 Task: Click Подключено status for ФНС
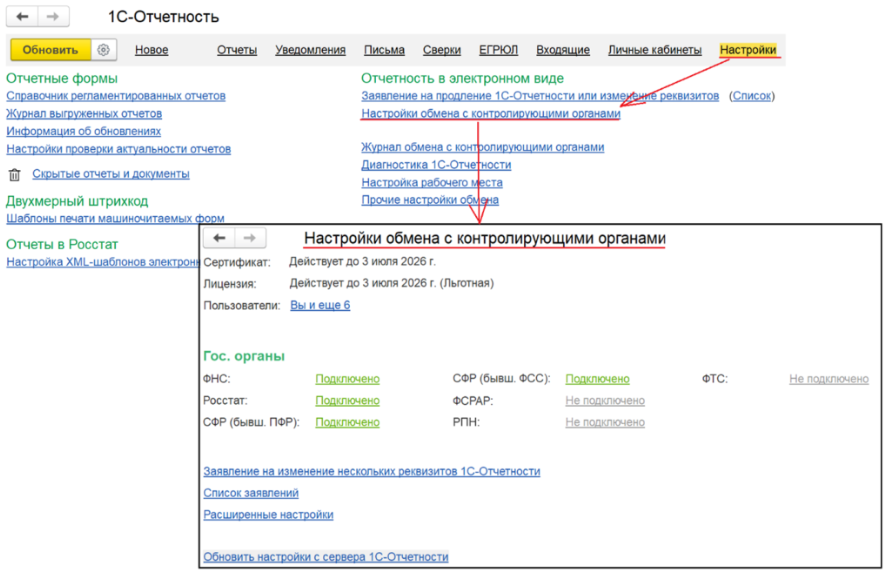[348, 379]
